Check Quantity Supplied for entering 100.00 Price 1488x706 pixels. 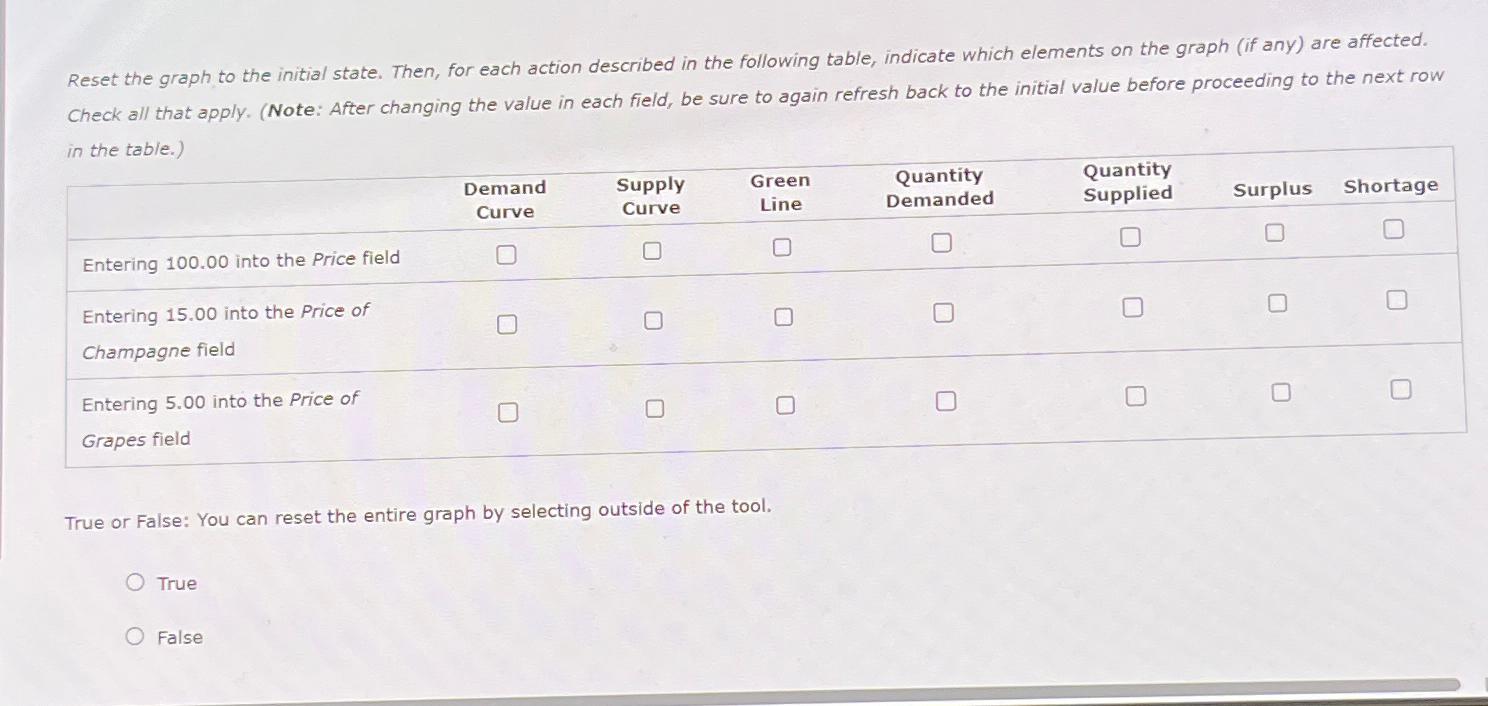click(x=1131, y=236)
